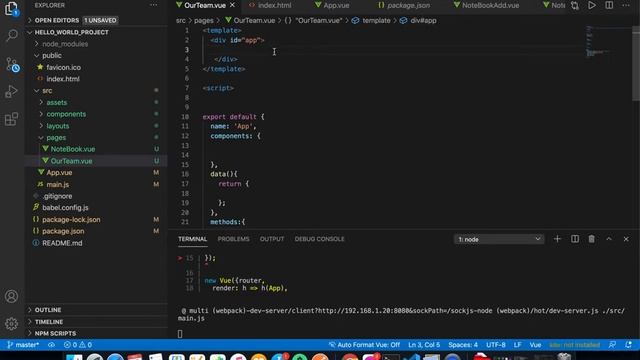Expand the Outline section
This screenshot has width=640, height=360.
[96, 310]
